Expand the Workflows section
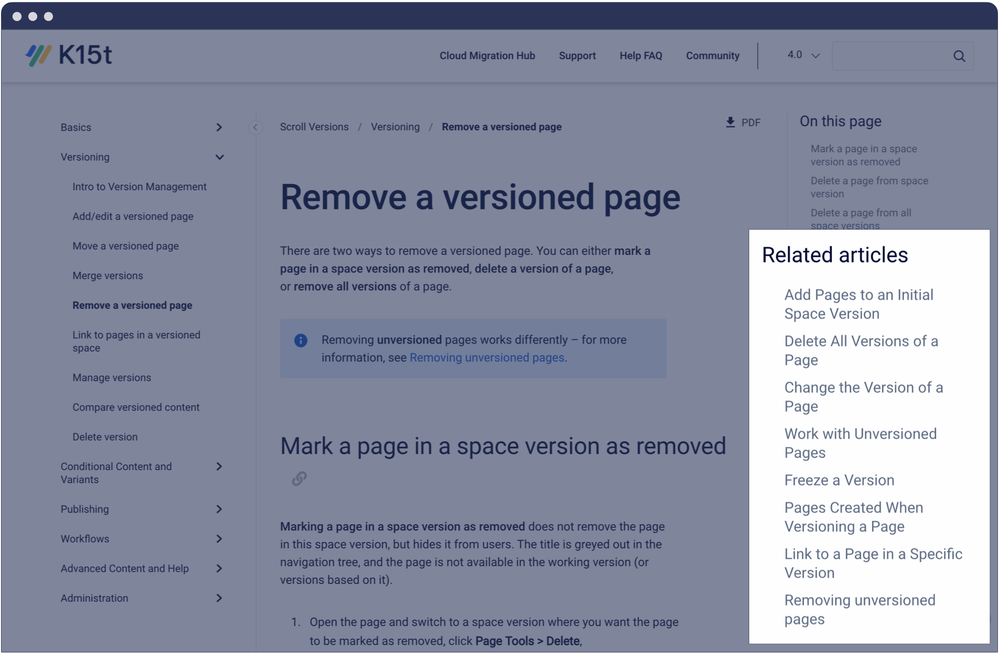The width and height of the screenshot is (999, 654). pos(219,539)
